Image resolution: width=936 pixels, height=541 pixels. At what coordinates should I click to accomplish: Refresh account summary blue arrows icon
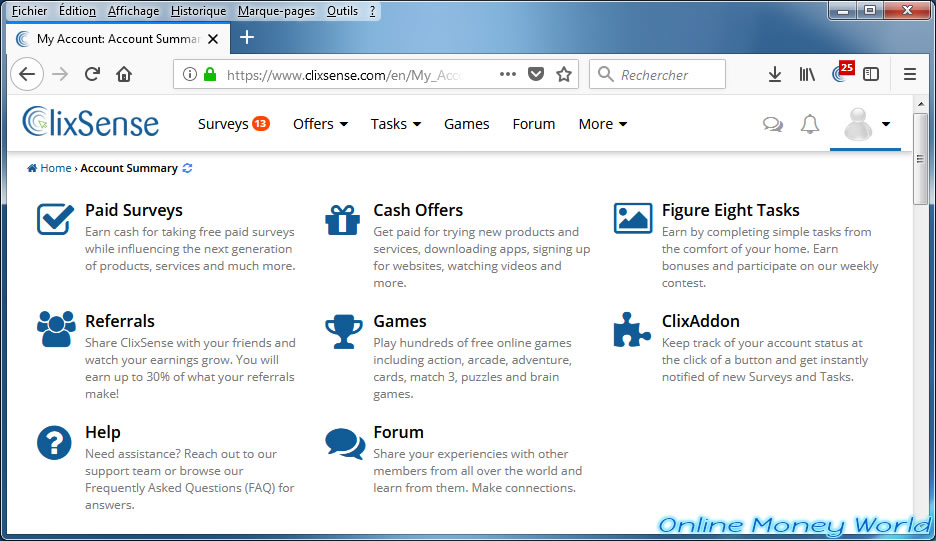pyautogui.click(x=187, y=168)
